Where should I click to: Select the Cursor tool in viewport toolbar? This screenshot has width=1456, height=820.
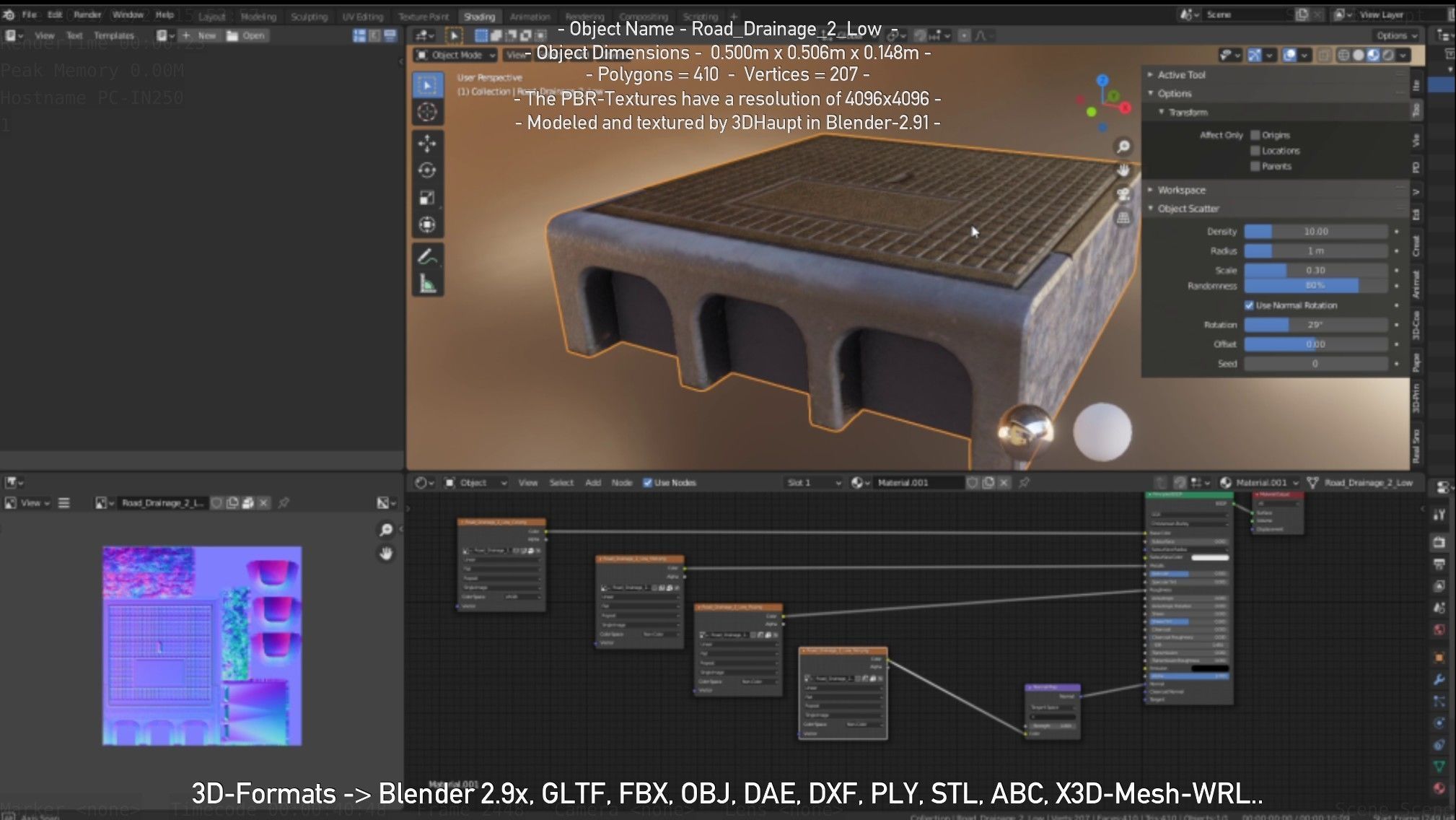[427, 112]
